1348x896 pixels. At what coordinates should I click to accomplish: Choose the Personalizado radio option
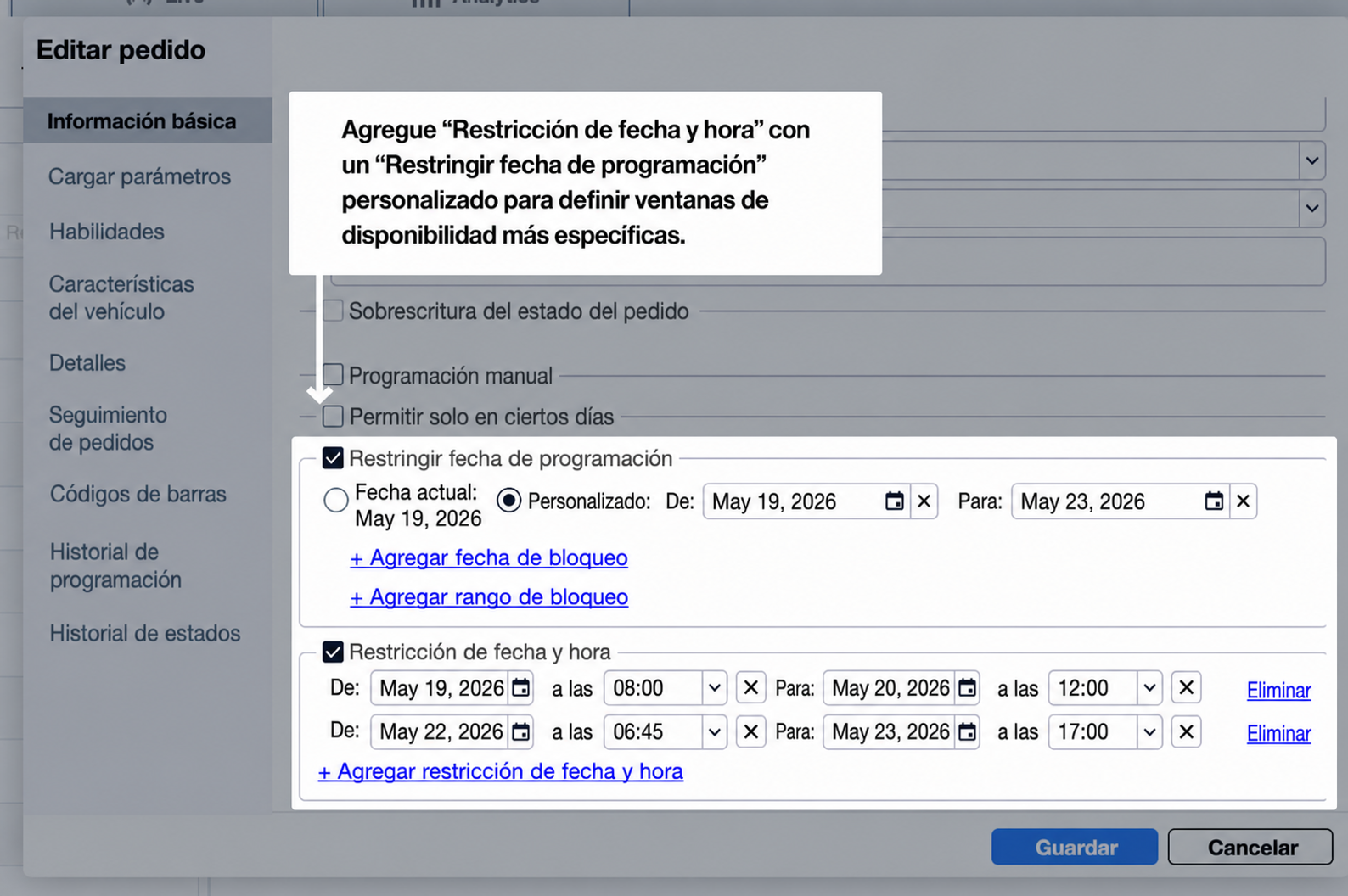(509, 501)
